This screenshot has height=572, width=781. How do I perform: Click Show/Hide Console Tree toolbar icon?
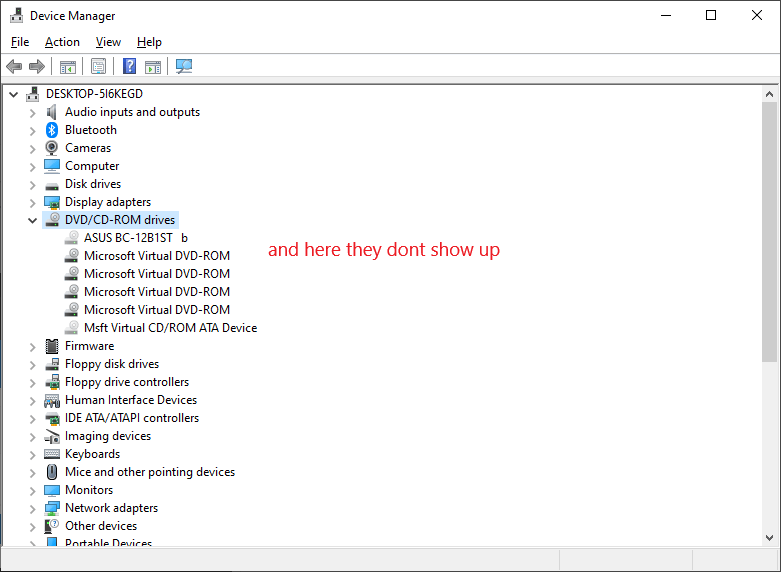(x=68, y=66)
